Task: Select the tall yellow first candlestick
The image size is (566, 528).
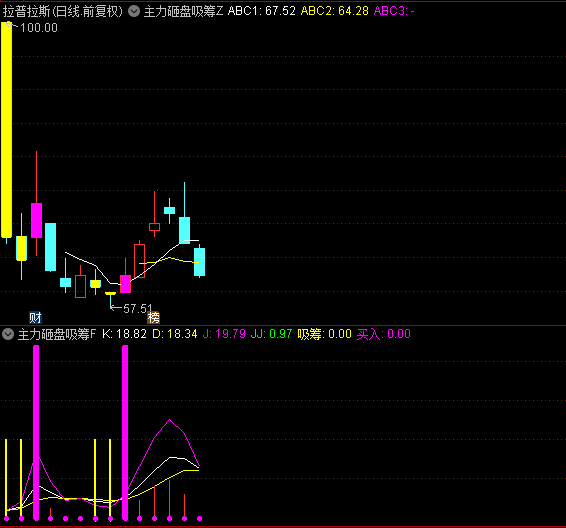Action: (6, 130)
